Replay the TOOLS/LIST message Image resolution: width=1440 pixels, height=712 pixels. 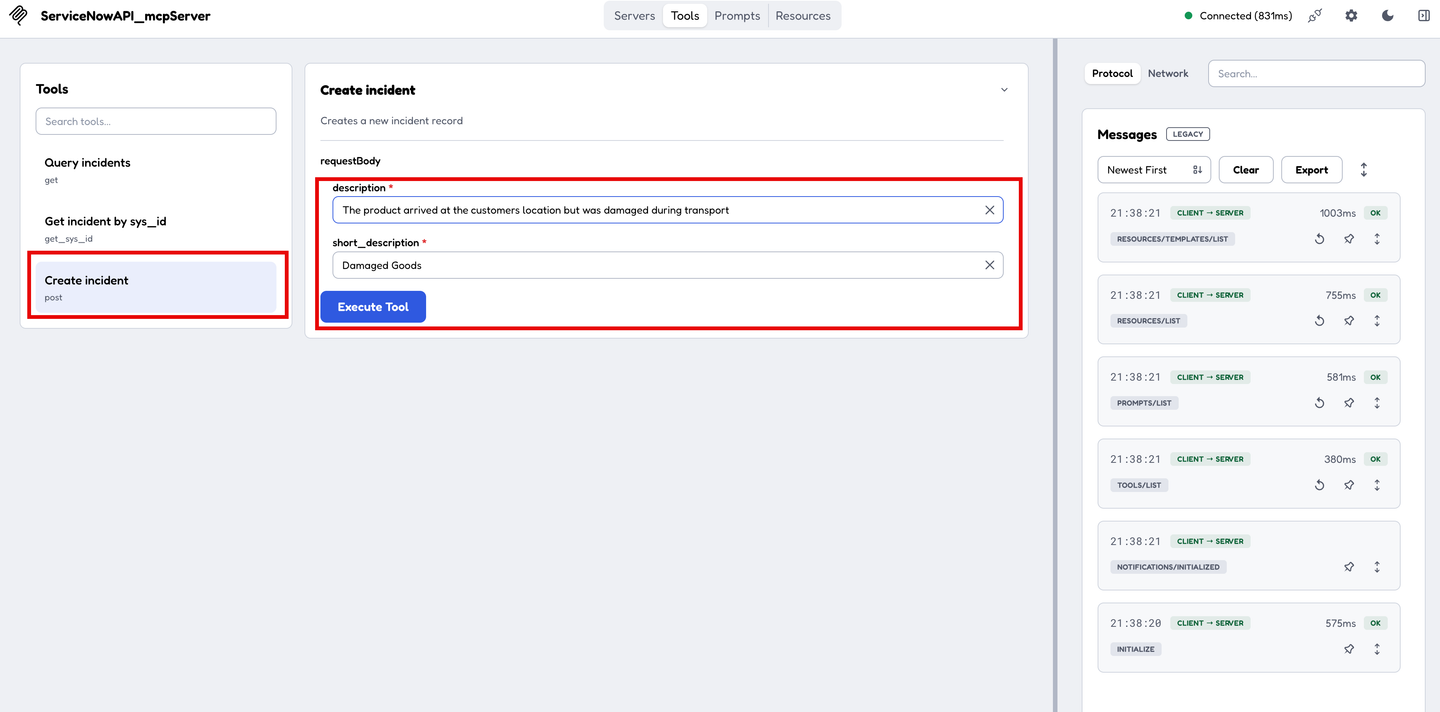tap(1319, 485)
